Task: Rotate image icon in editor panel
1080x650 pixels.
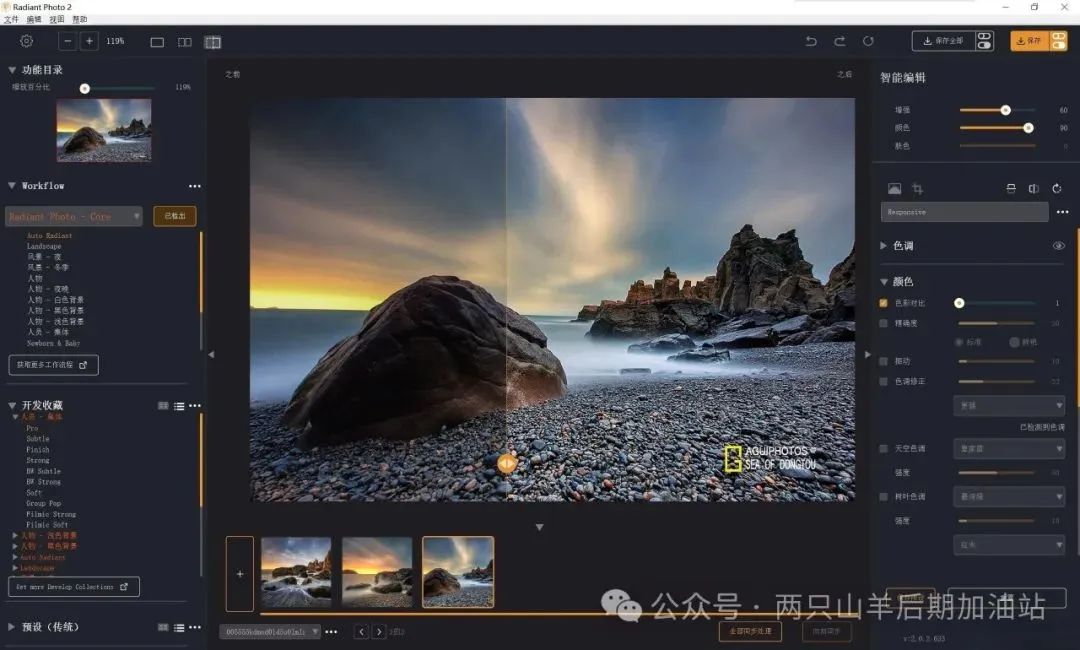Action: [1057, 189]
